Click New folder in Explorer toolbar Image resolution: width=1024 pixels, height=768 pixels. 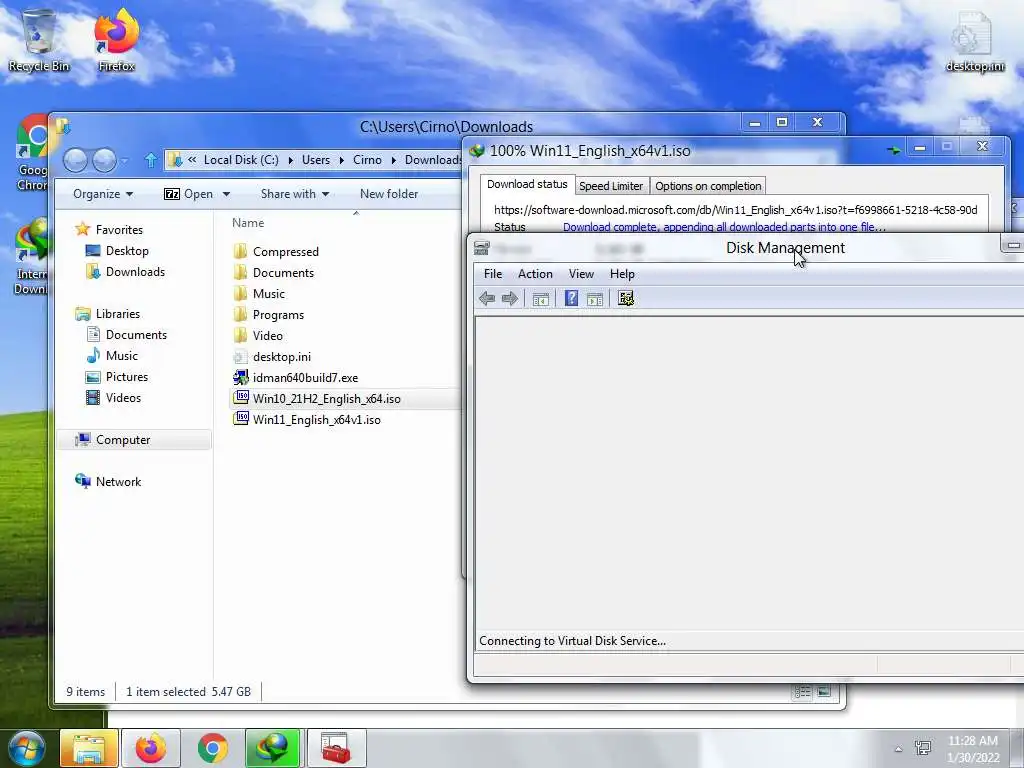[x=389, y=194]
